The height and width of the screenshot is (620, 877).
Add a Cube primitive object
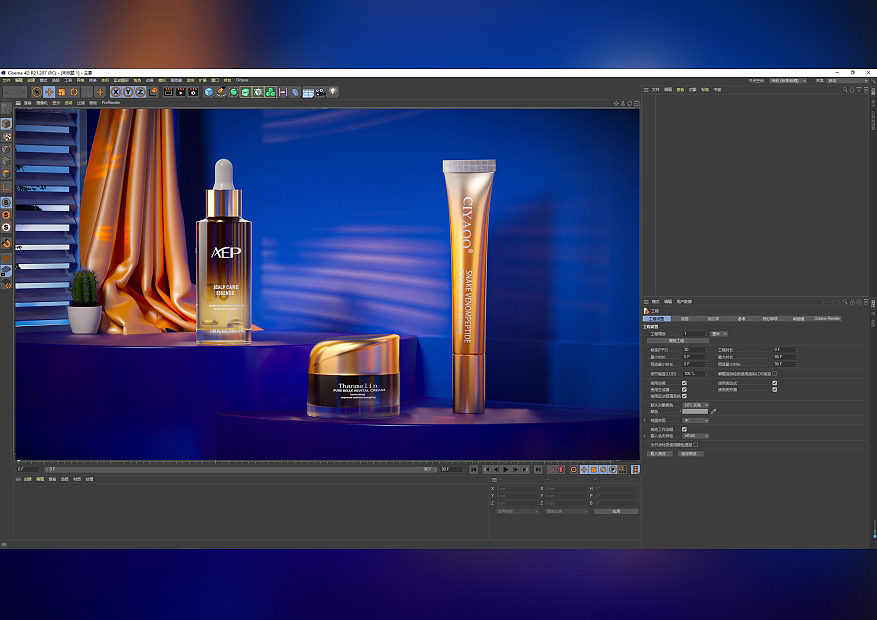click(208, 92)
